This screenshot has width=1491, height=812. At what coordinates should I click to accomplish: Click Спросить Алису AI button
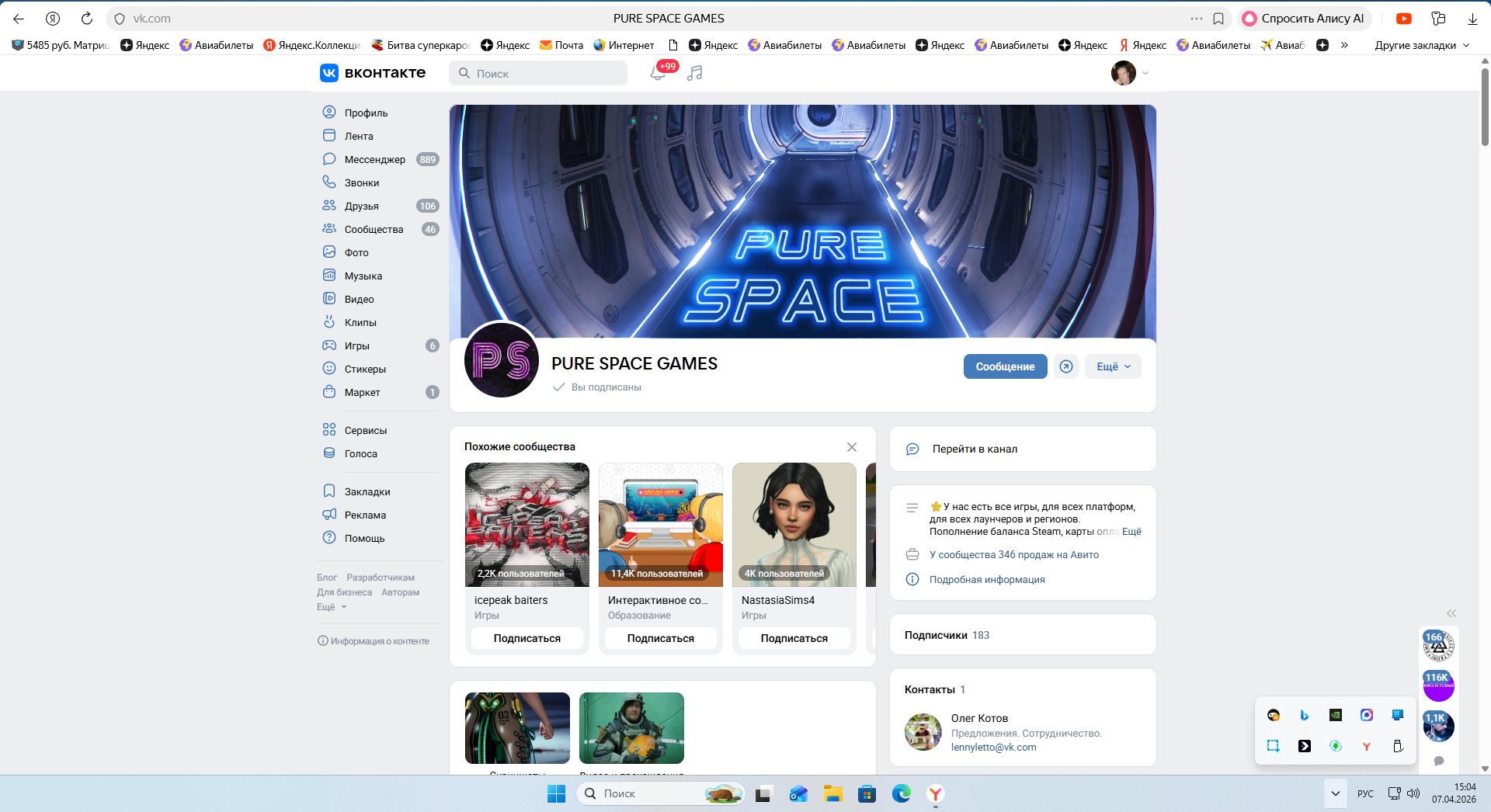click(x=1305, y=19)
